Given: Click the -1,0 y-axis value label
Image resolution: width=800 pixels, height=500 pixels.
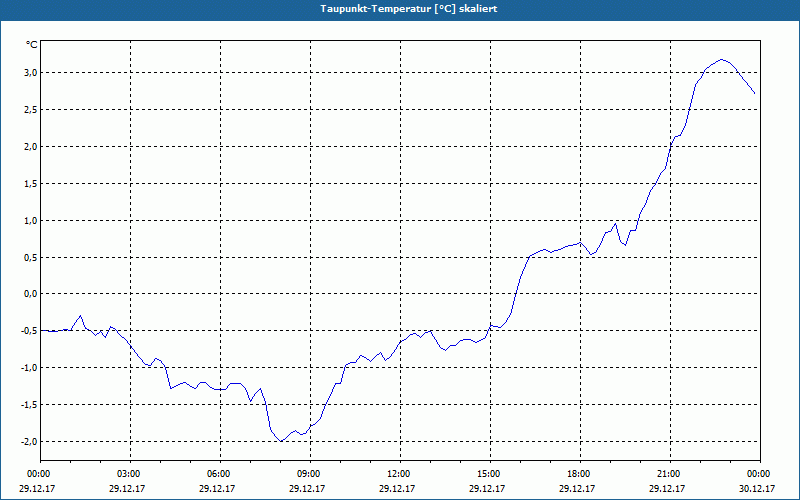Looking at the screenshot, I should pyautogui.click(x=30, y=368).
